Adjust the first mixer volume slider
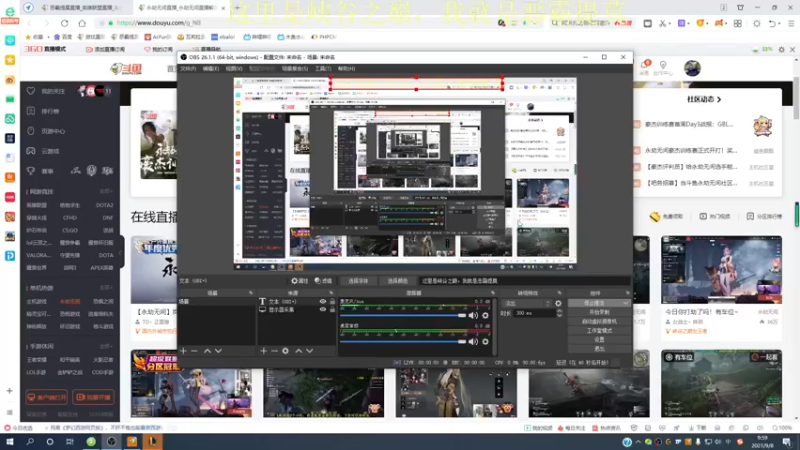 pos(403,316)
